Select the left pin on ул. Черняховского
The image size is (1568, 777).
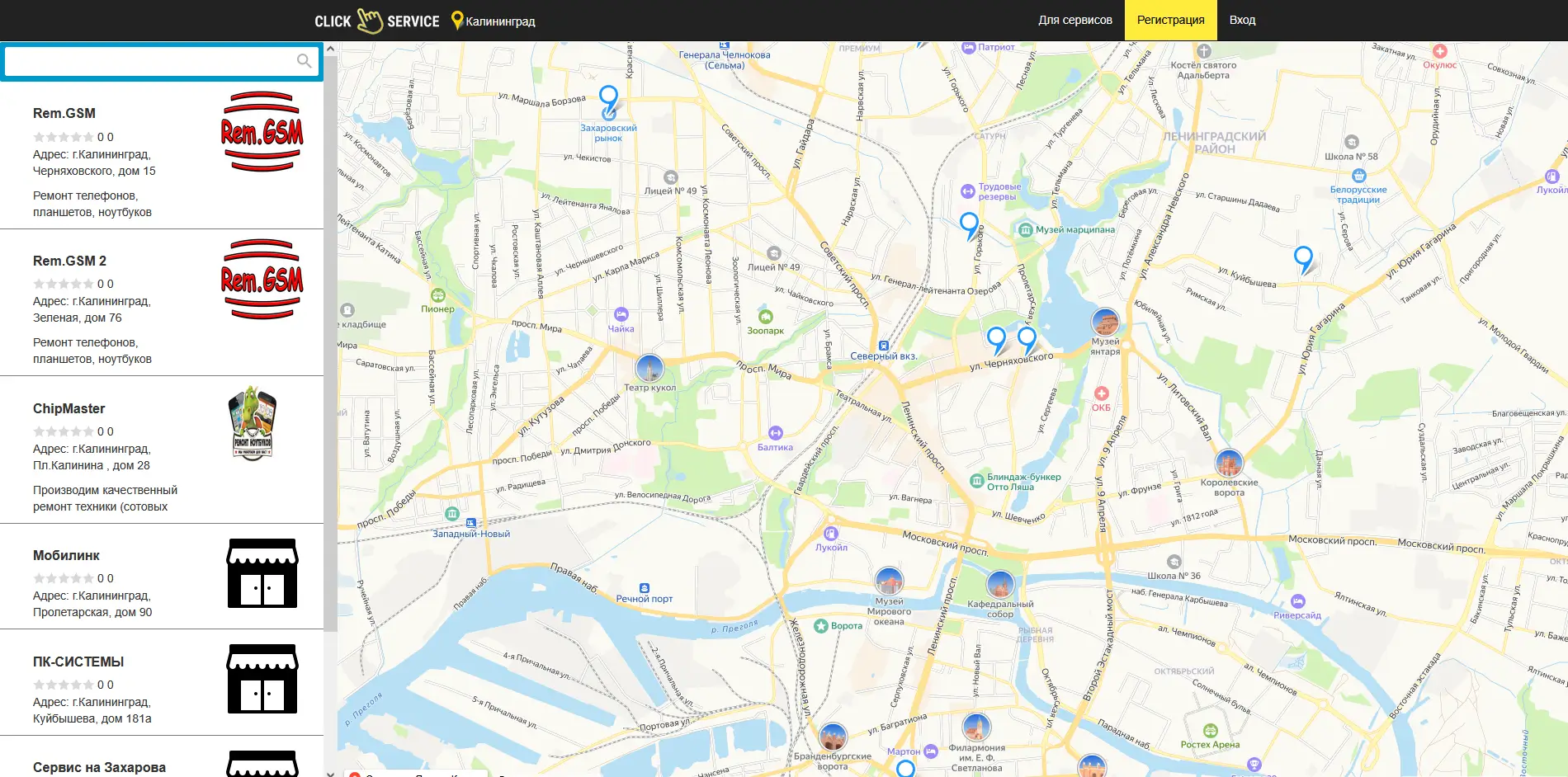[x=997, y=340]
